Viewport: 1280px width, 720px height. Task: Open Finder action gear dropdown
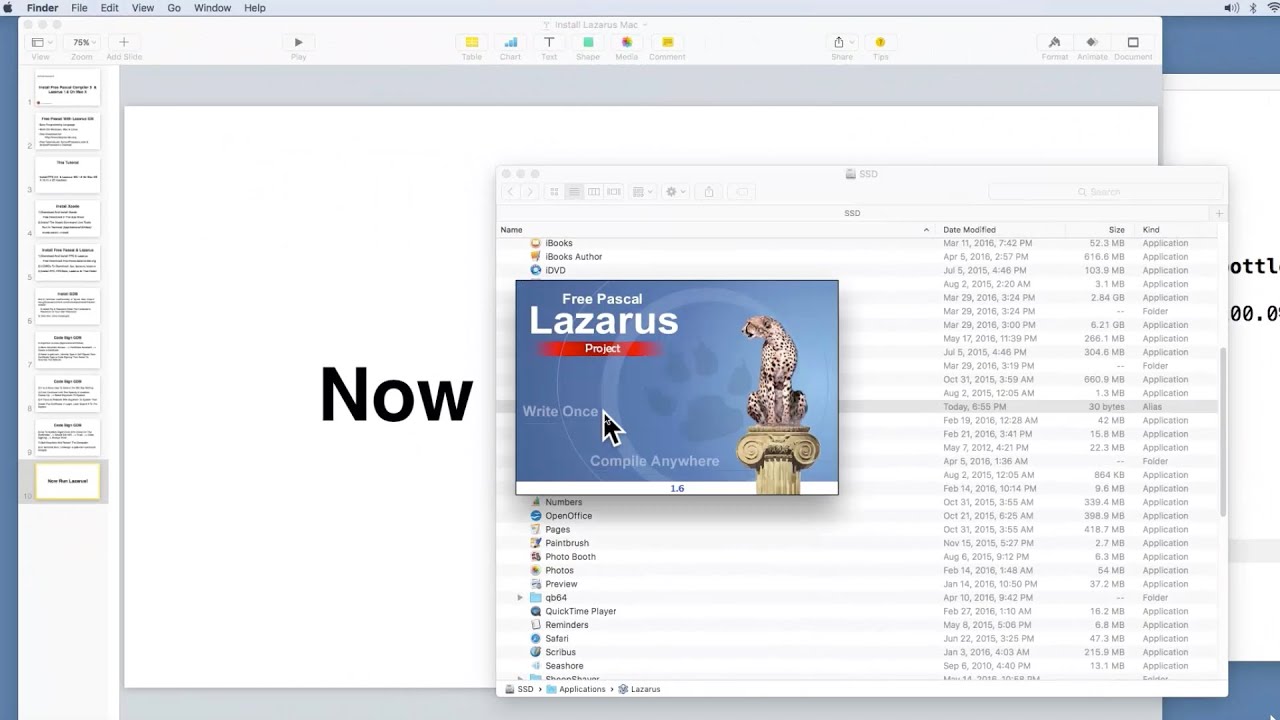click(x=675, y=192)
